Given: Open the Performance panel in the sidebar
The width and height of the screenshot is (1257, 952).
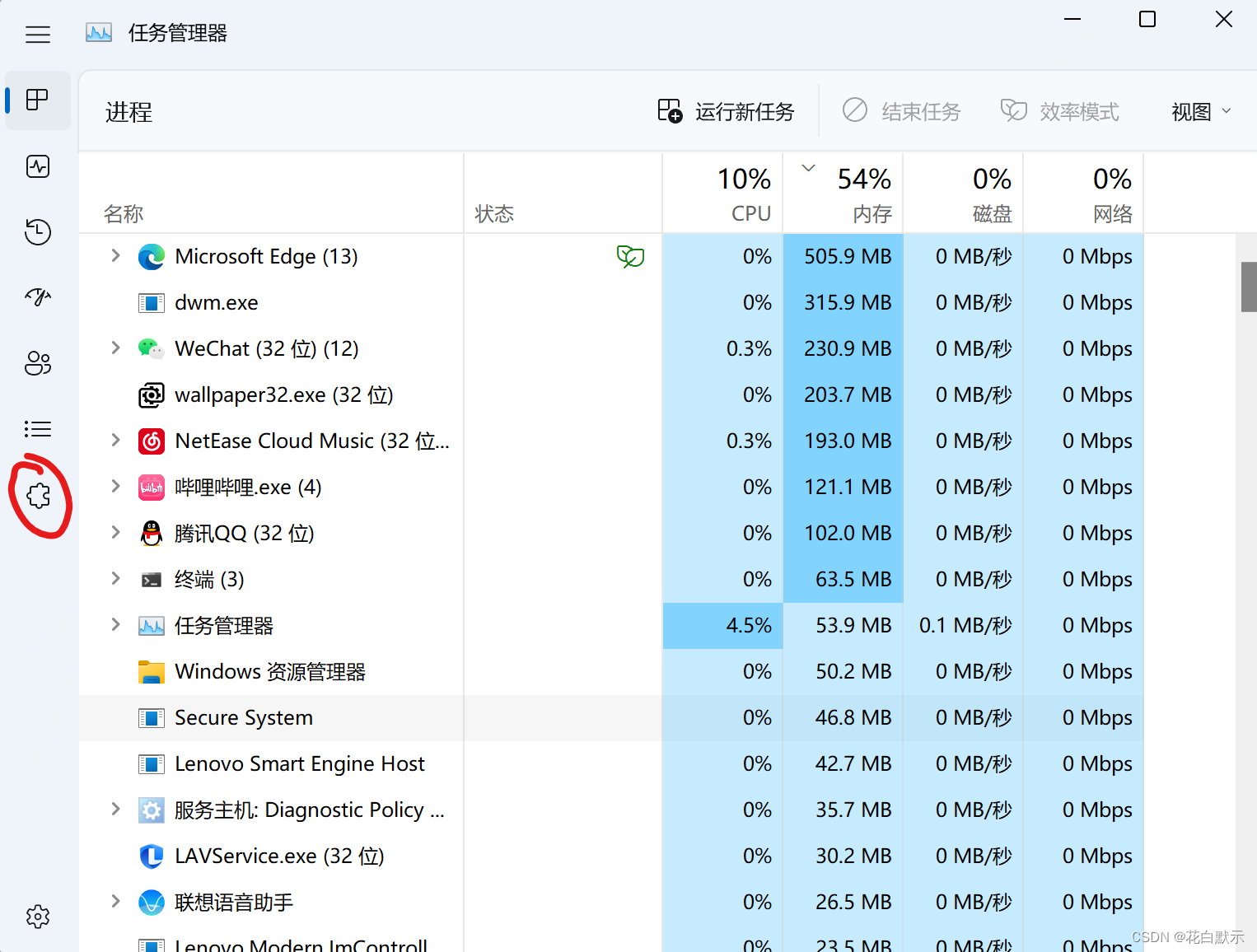Looking at the screenshot, I should (x=37, y=166).
